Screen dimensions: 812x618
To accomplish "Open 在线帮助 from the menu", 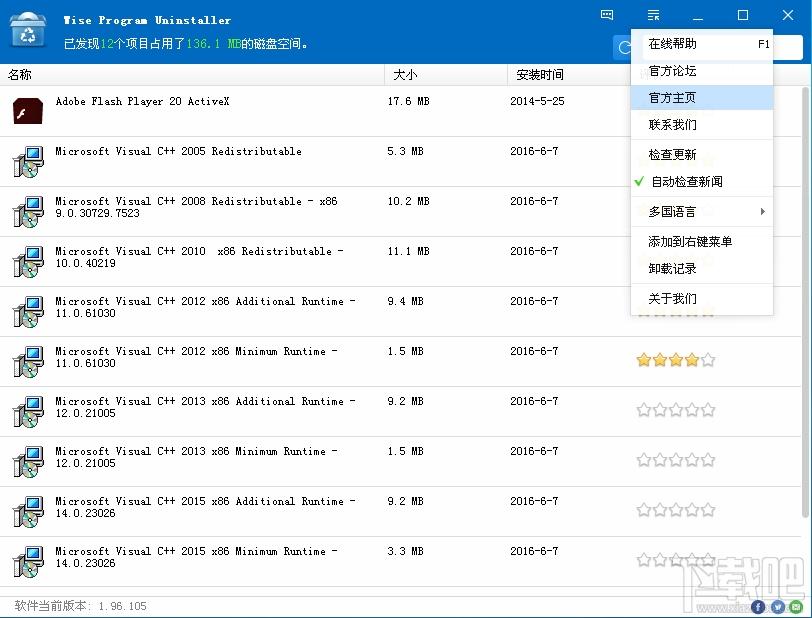I will pos(702,44).
